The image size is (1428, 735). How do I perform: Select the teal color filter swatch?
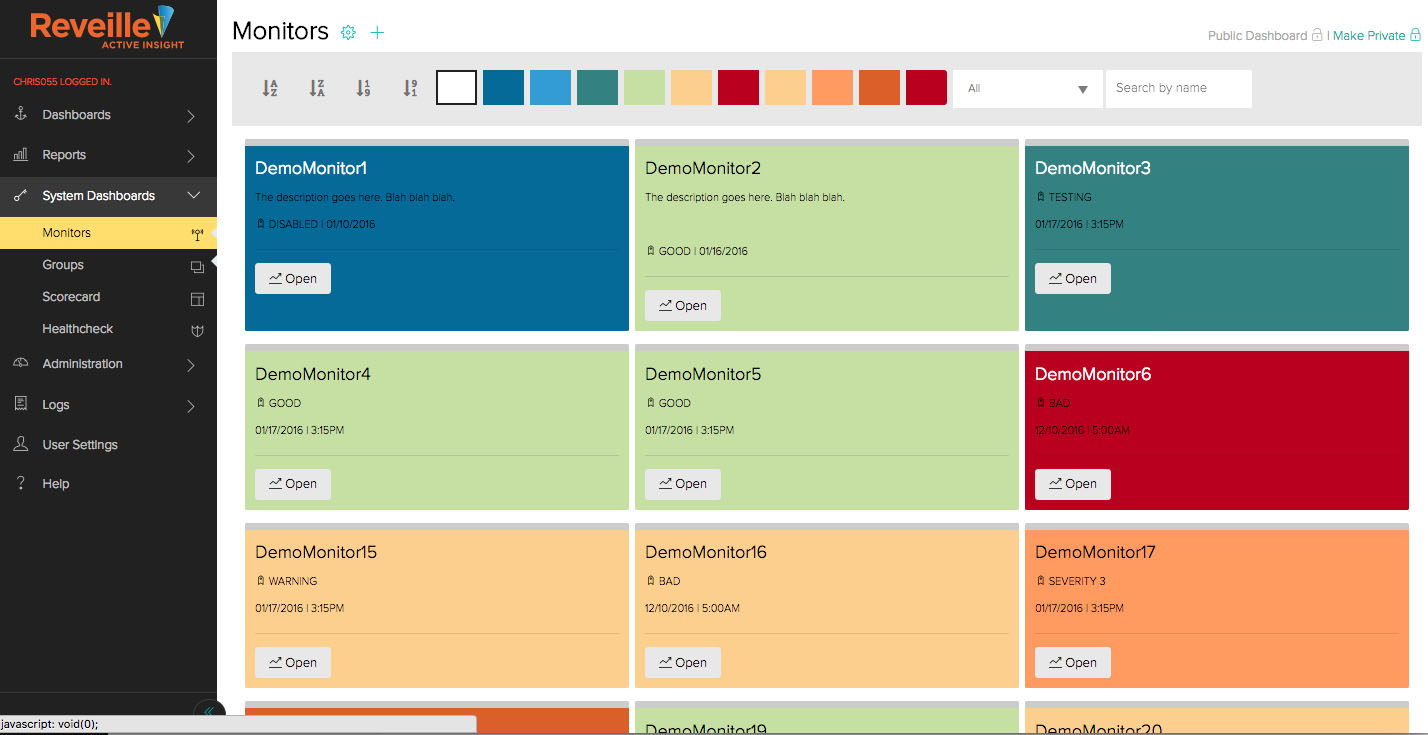[598, 88]
